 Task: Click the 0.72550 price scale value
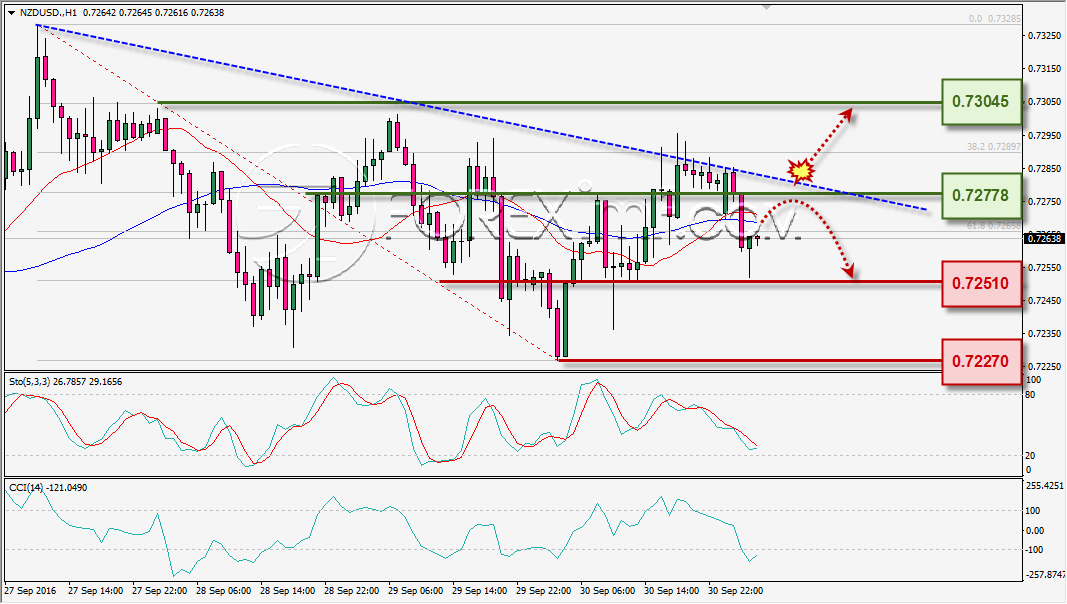[1044, 267]
